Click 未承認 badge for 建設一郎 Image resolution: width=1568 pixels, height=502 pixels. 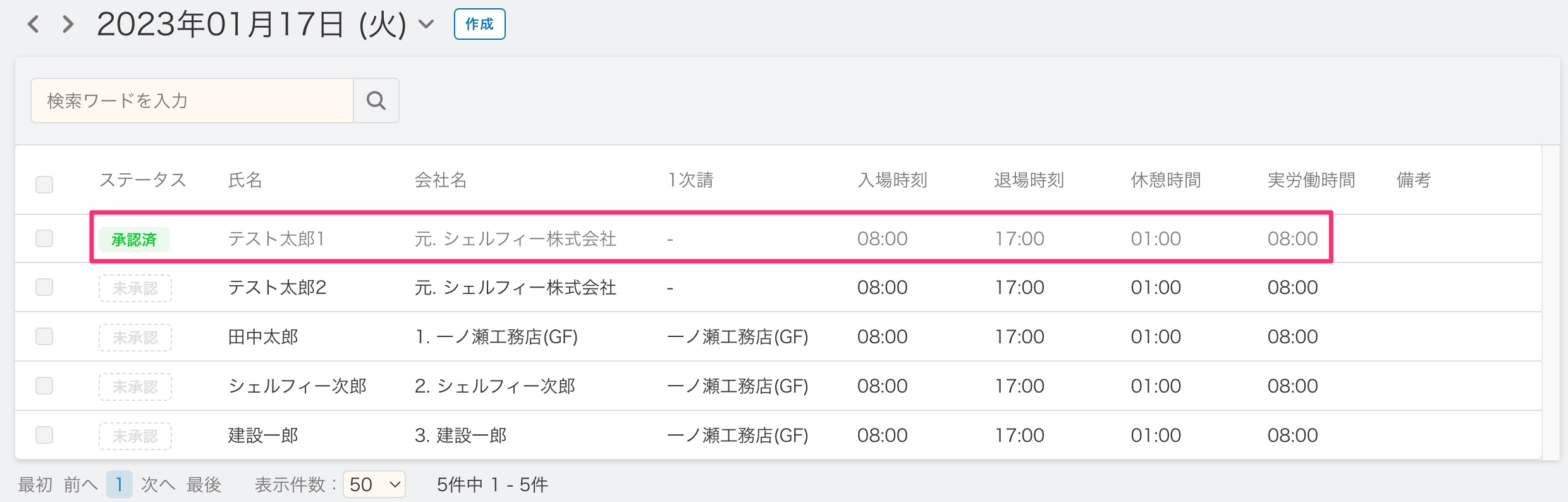point(135,436)
